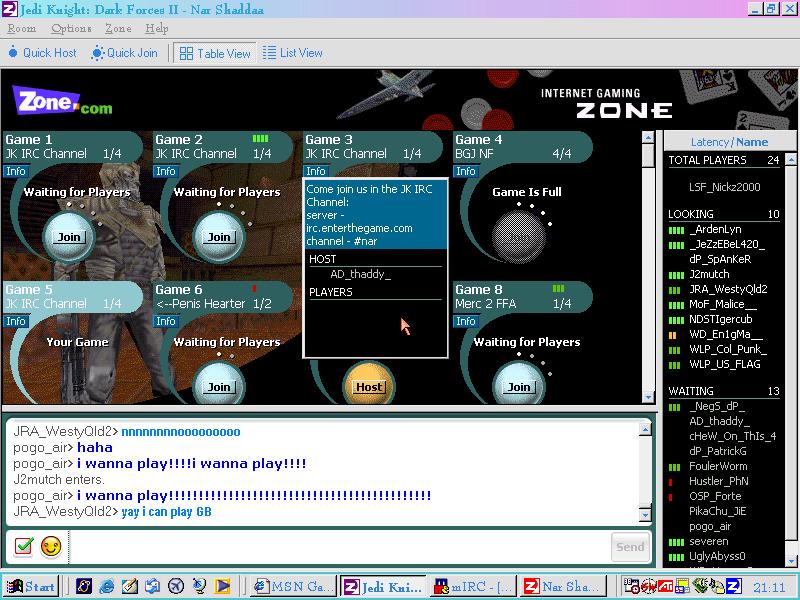Select player LSF_Nickz2000 in list

click(x=724, y=187)
